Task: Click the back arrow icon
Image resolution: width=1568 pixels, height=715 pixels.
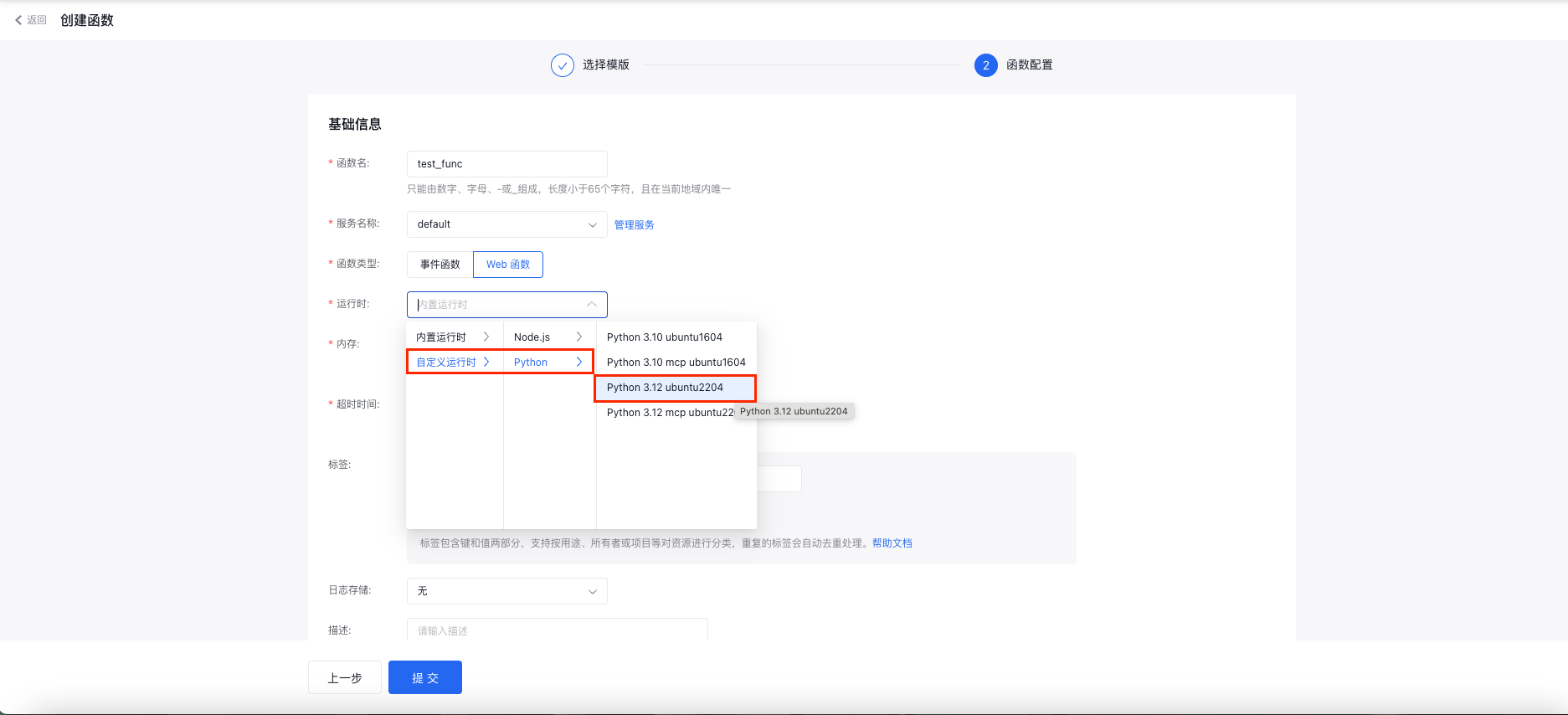Action: point(18,20)
